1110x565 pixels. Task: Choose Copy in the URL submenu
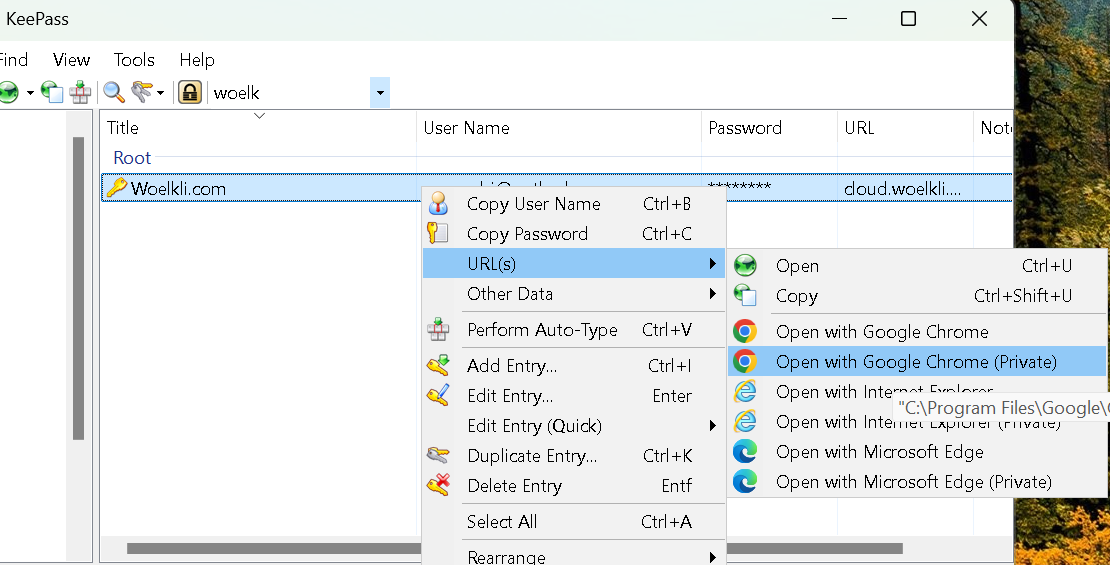[x=918, y=295]
